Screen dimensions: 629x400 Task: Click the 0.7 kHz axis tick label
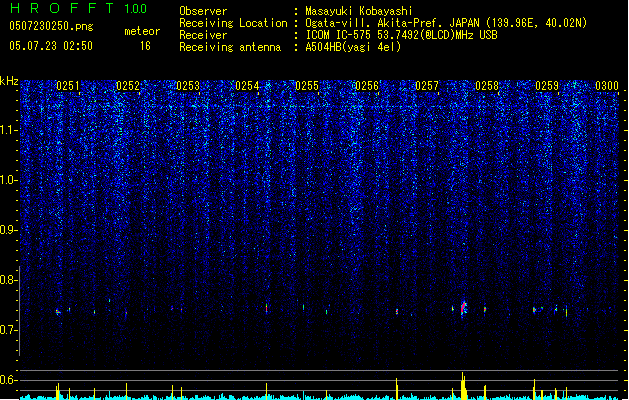tap(8, 330)
